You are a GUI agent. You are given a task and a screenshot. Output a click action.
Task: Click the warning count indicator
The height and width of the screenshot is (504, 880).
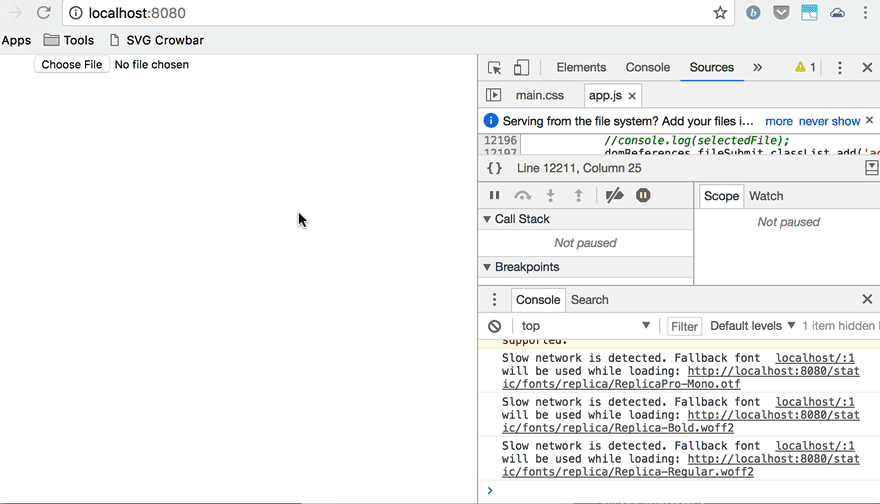[805, 67]
